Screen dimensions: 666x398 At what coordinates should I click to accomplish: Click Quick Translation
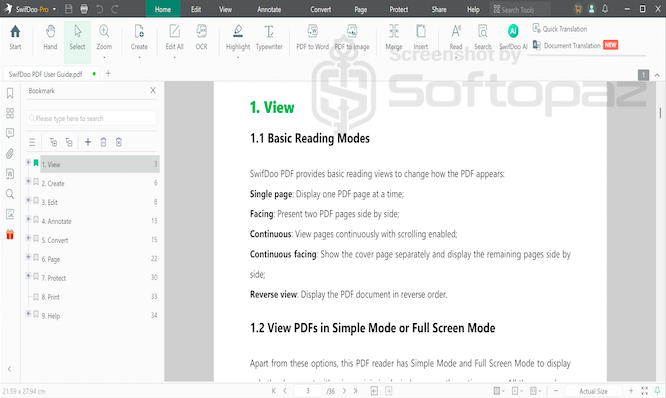(x=560, y=29)
